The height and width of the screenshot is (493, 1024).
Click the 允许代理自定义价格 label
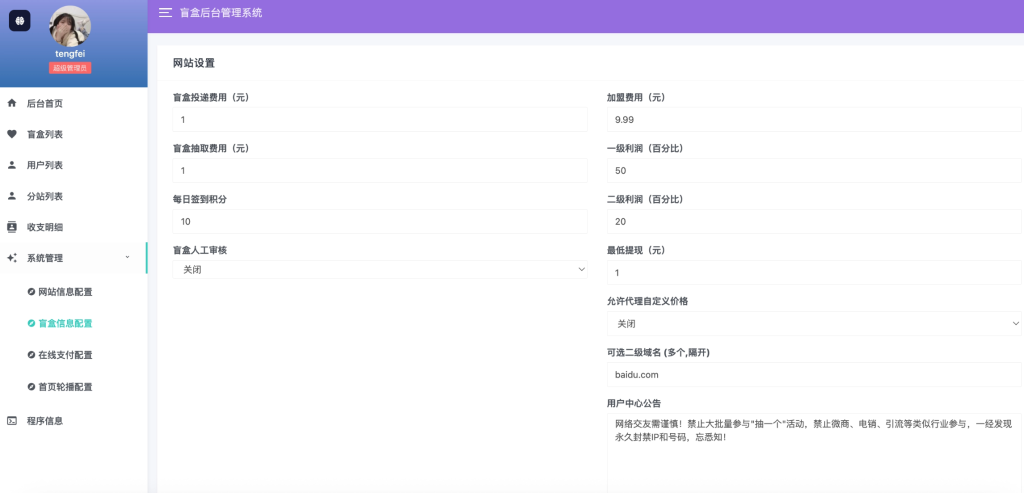click(647, 302)
